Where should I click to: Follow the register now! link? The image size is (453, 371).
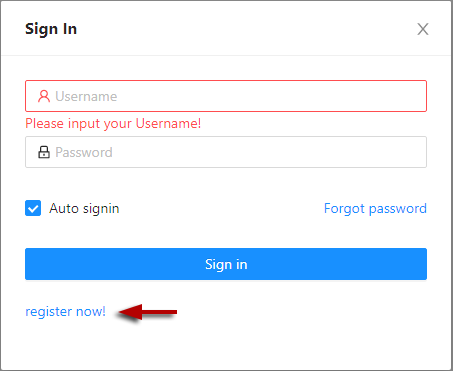coord(65,312)
